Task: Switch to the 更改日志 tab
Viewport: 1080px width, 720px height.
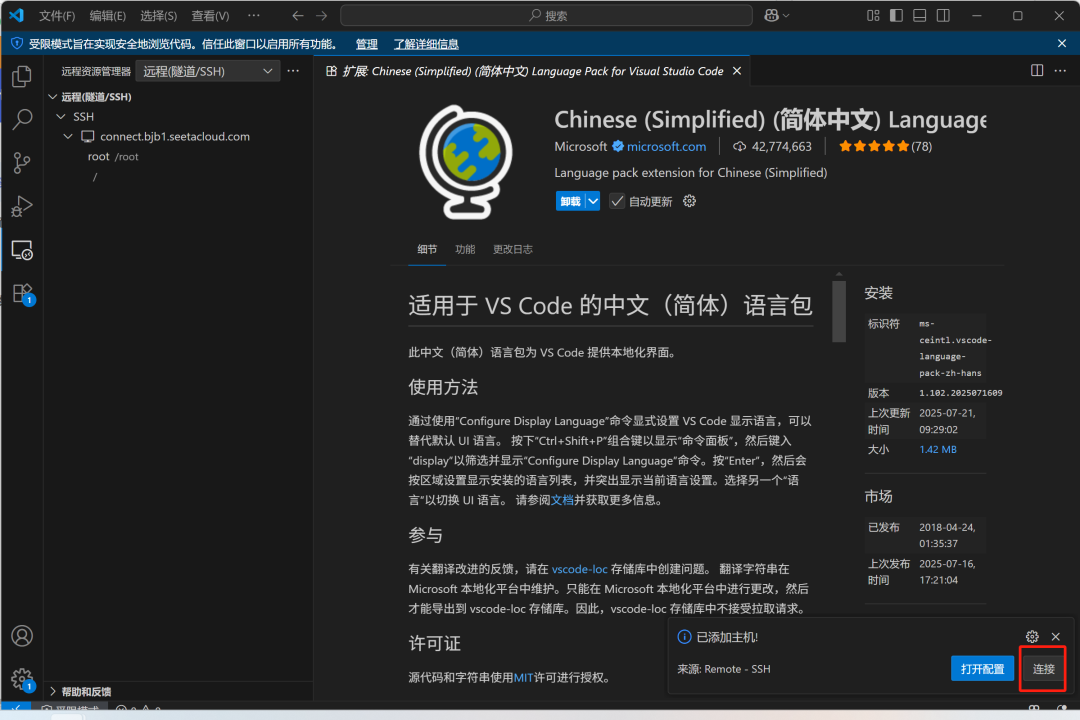Action: 512,249
